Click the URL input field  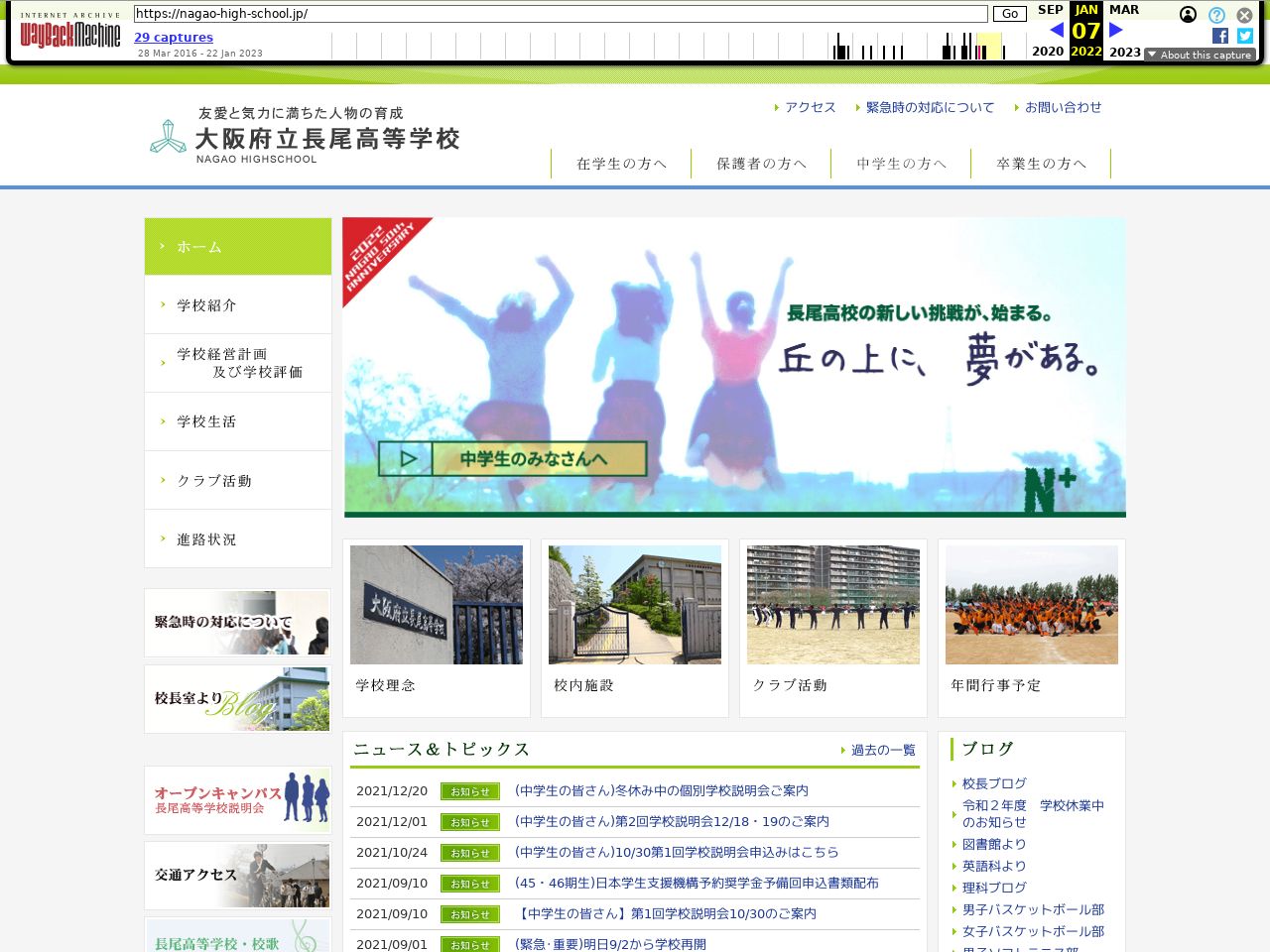click(561, 14)
